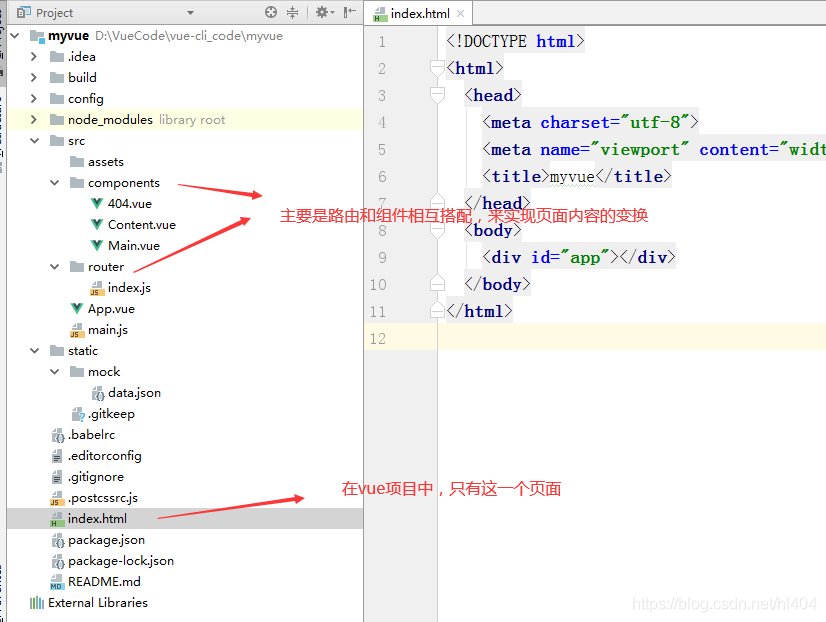Screen dimensions: 826x622
Task: Open the Project panel settings gear
Action: tap(322, 12)
